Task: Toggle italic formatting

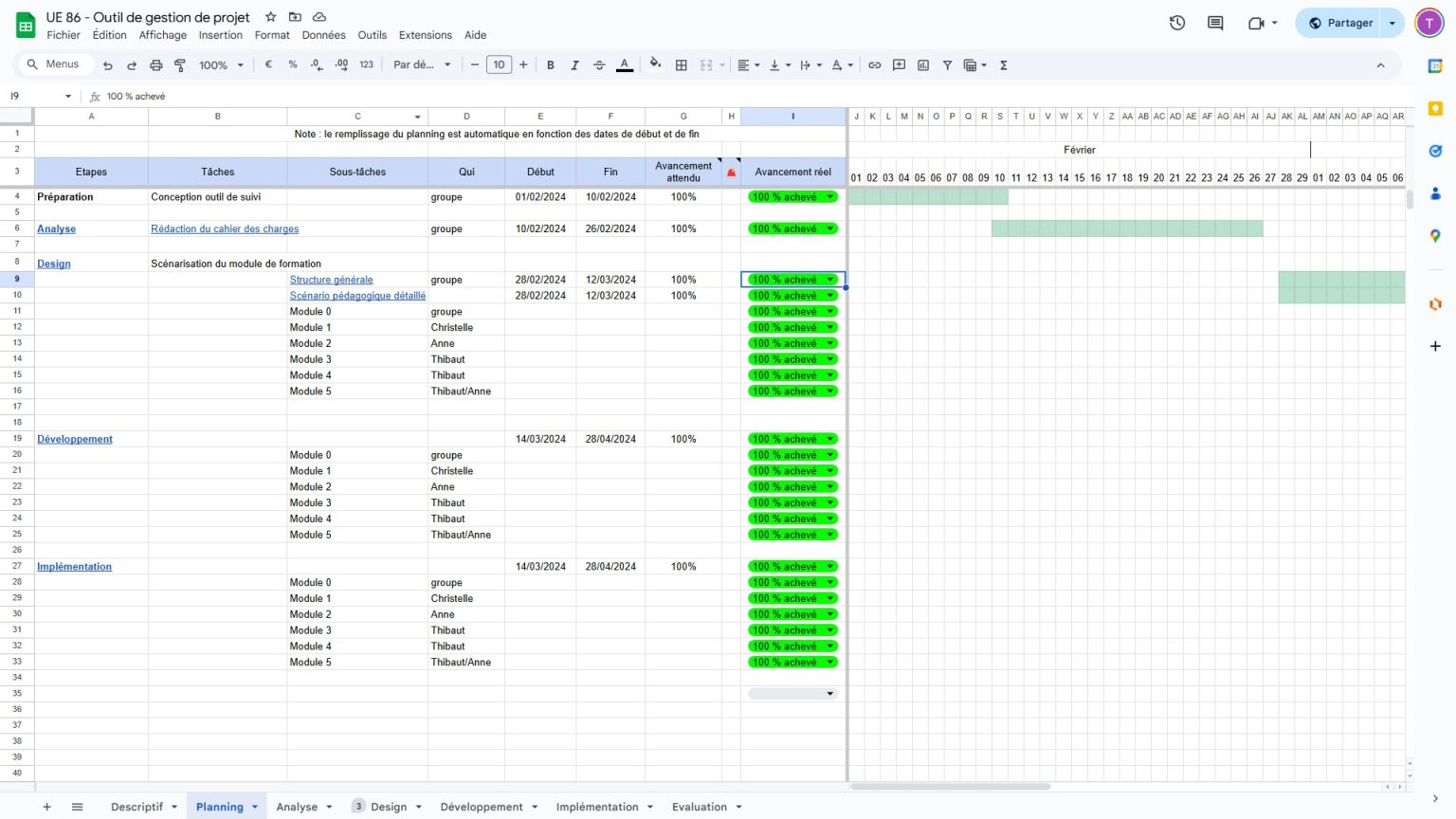Action: tap(574, 65)
